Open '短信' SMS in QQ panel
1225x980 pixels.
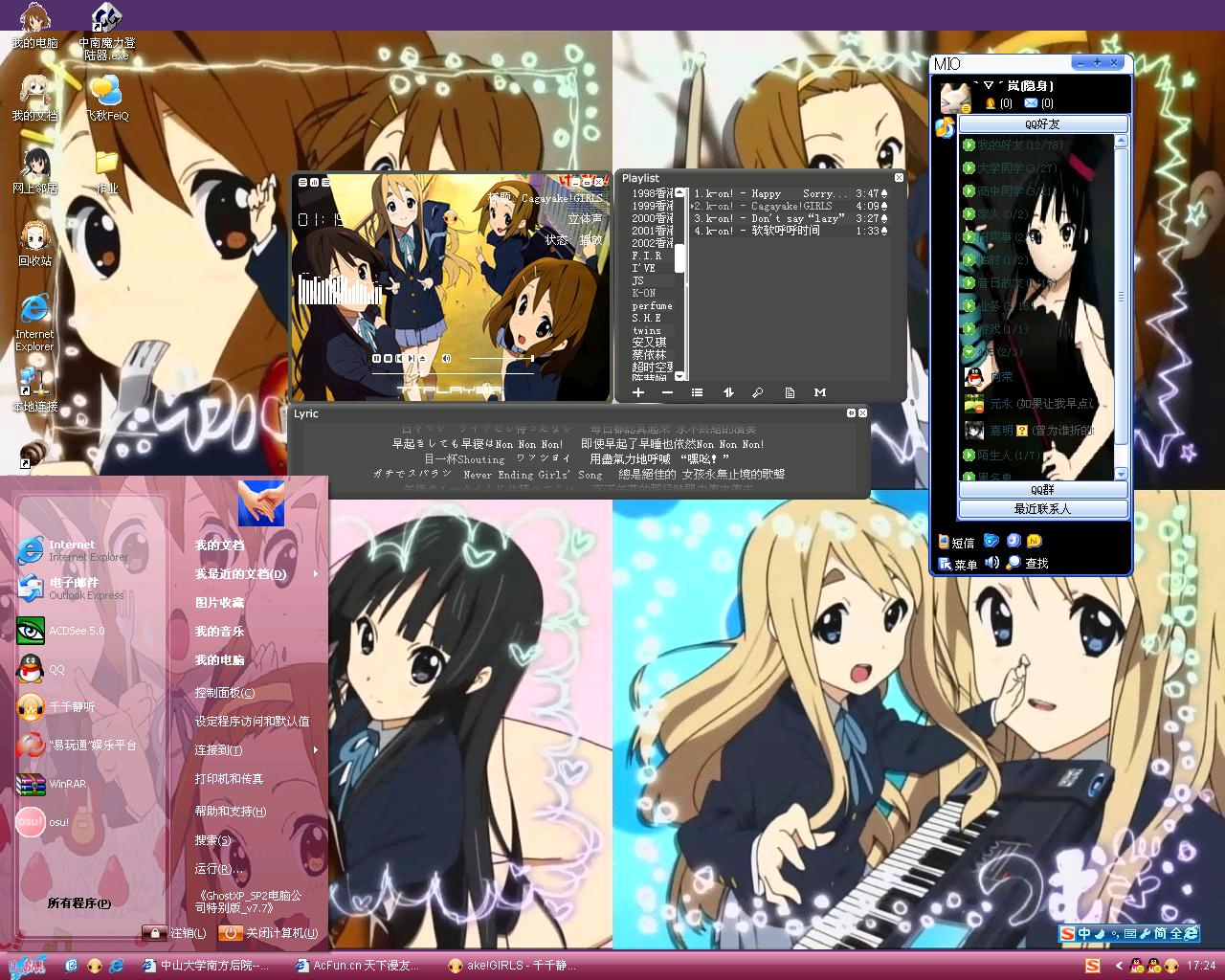tap(956, 543)
